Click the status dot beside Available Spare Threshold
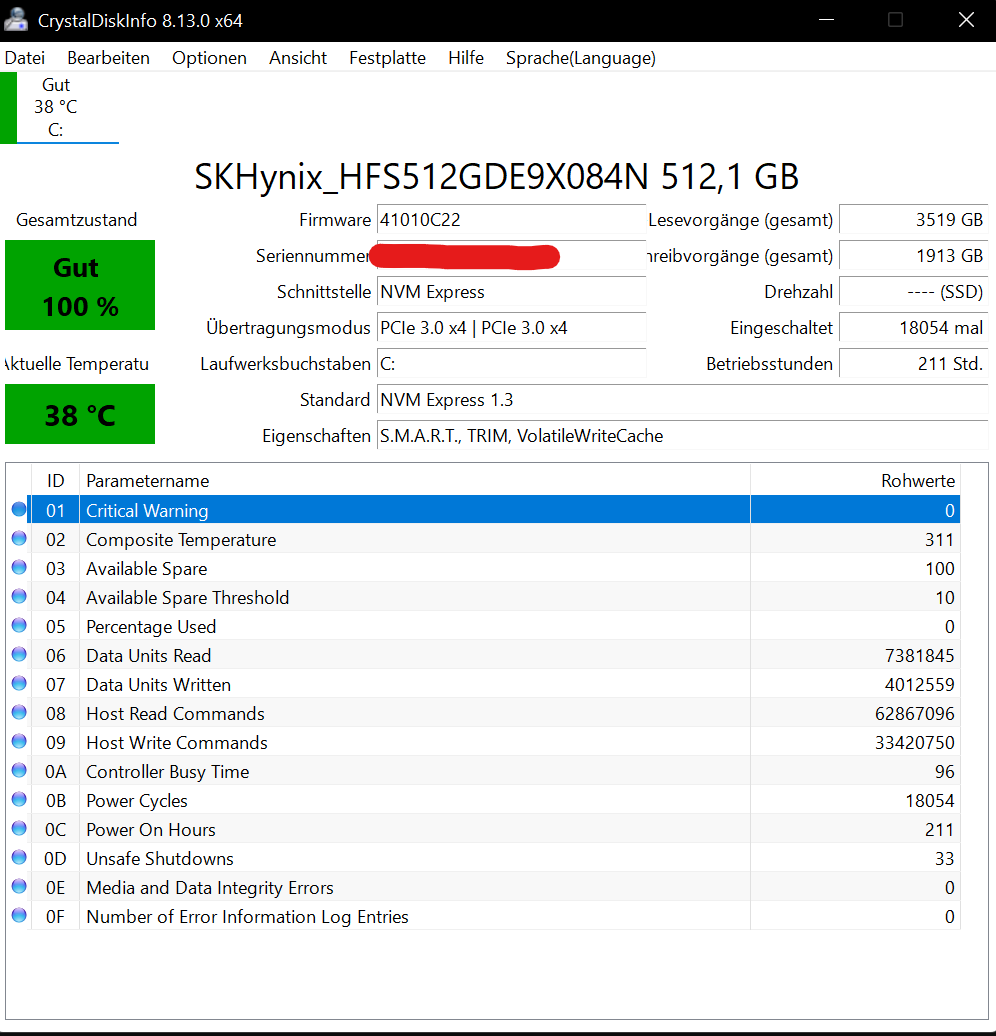The image size is (996, 1036). (19, 597)
